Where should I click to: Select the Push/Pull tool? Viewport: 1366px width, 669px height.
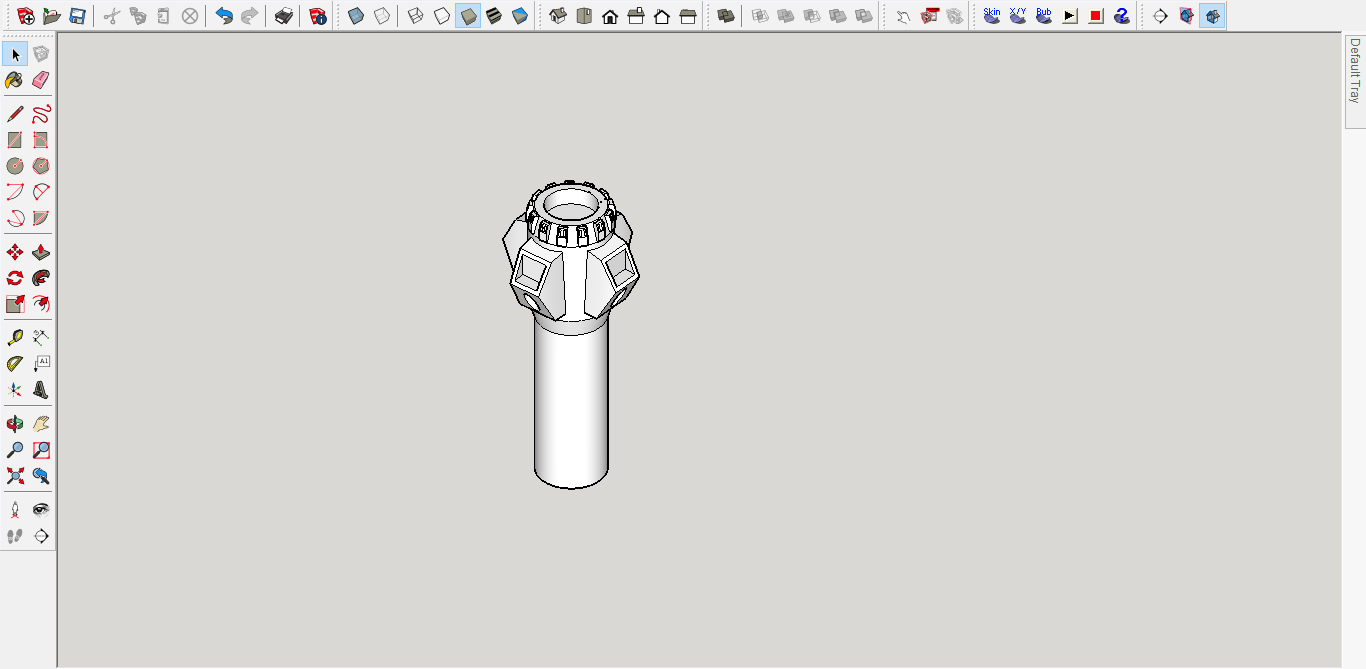pos(41,252)
